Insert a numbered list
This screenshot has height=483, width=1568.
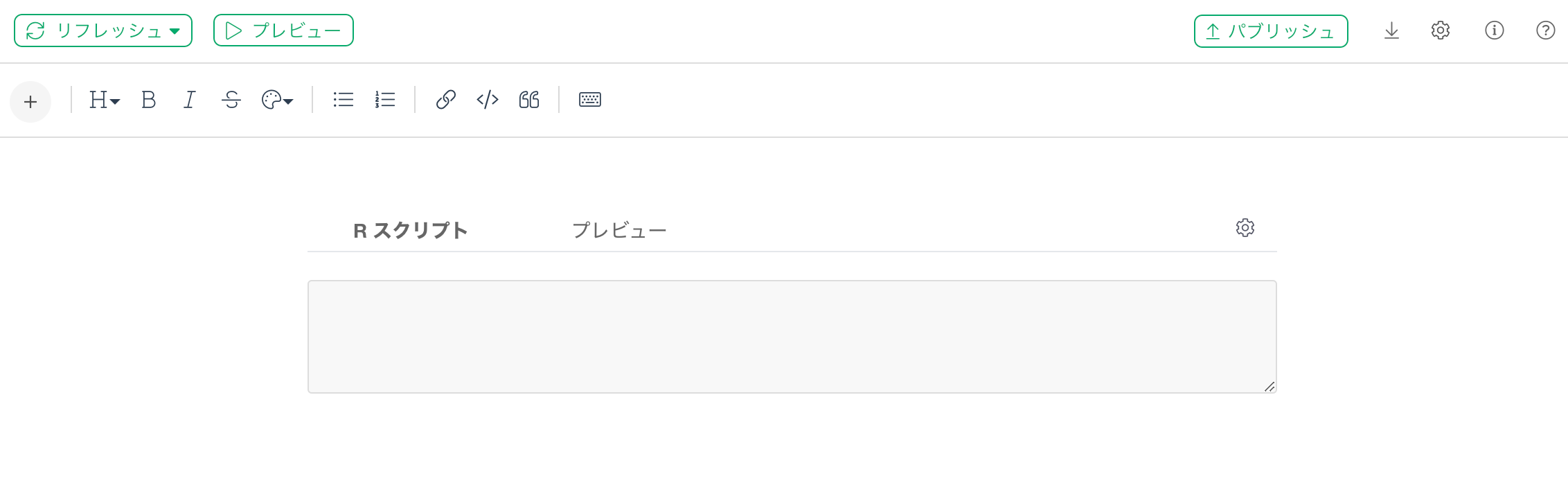click(385, 100)
